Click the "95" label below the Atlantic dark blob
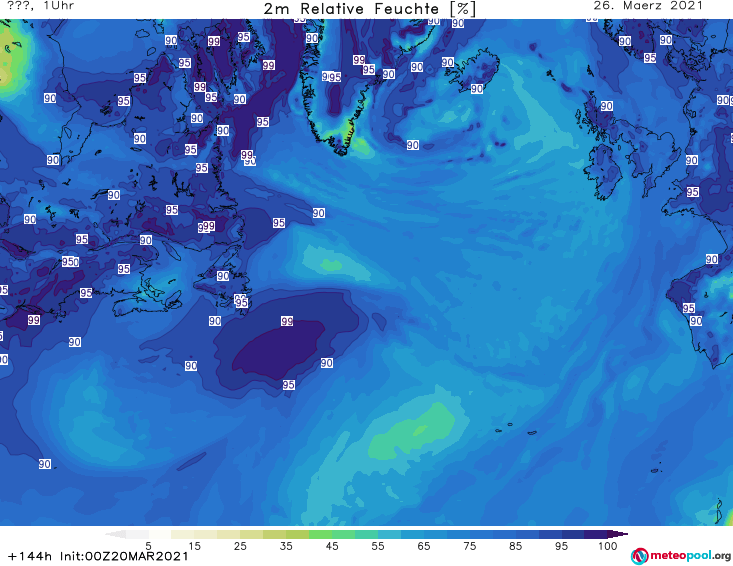This screenshot has width=733, height=566. 288,385
